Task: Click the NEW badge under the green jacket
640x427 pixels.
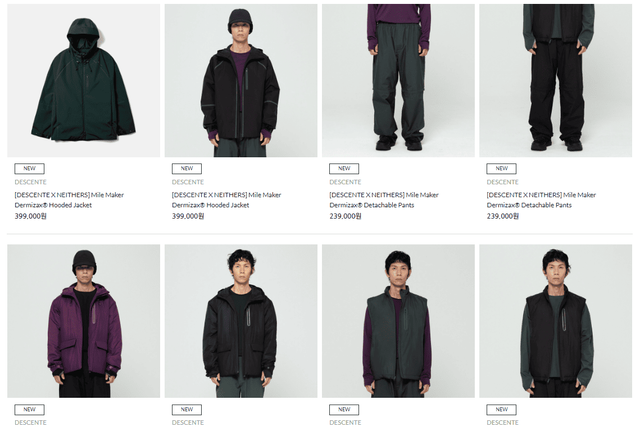Action: click(x=29, y=169)
